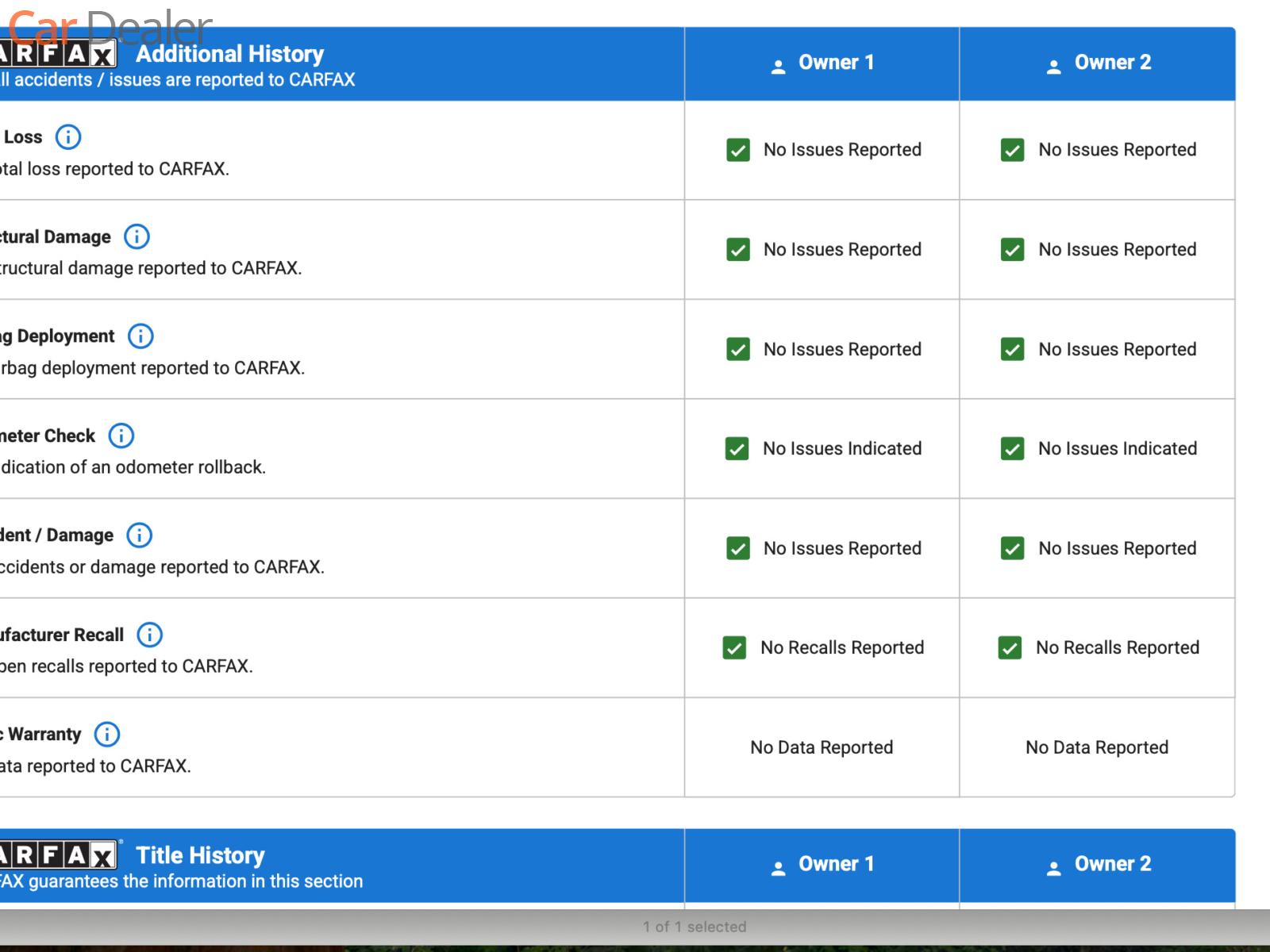Screen dimensions: 1270x952
Task: Select Owner 1 column header in Title History
Action: point(822,865)
